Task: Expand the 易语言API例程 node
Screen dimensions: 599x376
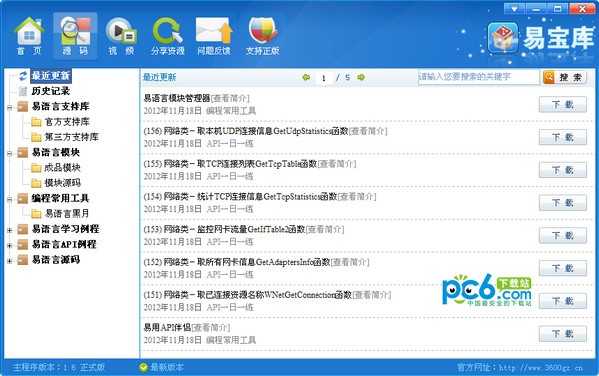Action: [x=10, y=246]
